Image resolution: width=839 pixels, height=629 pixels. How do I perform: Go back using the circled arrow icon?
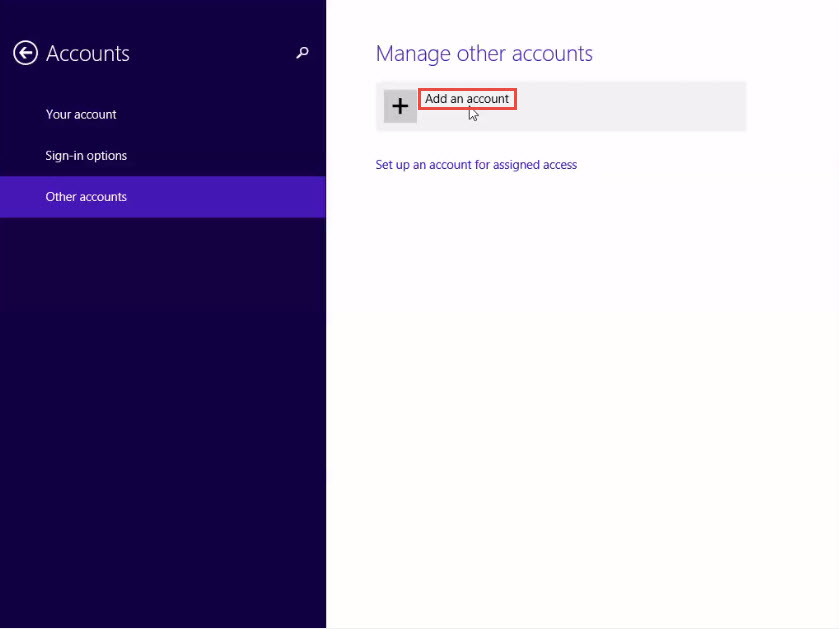25,53
